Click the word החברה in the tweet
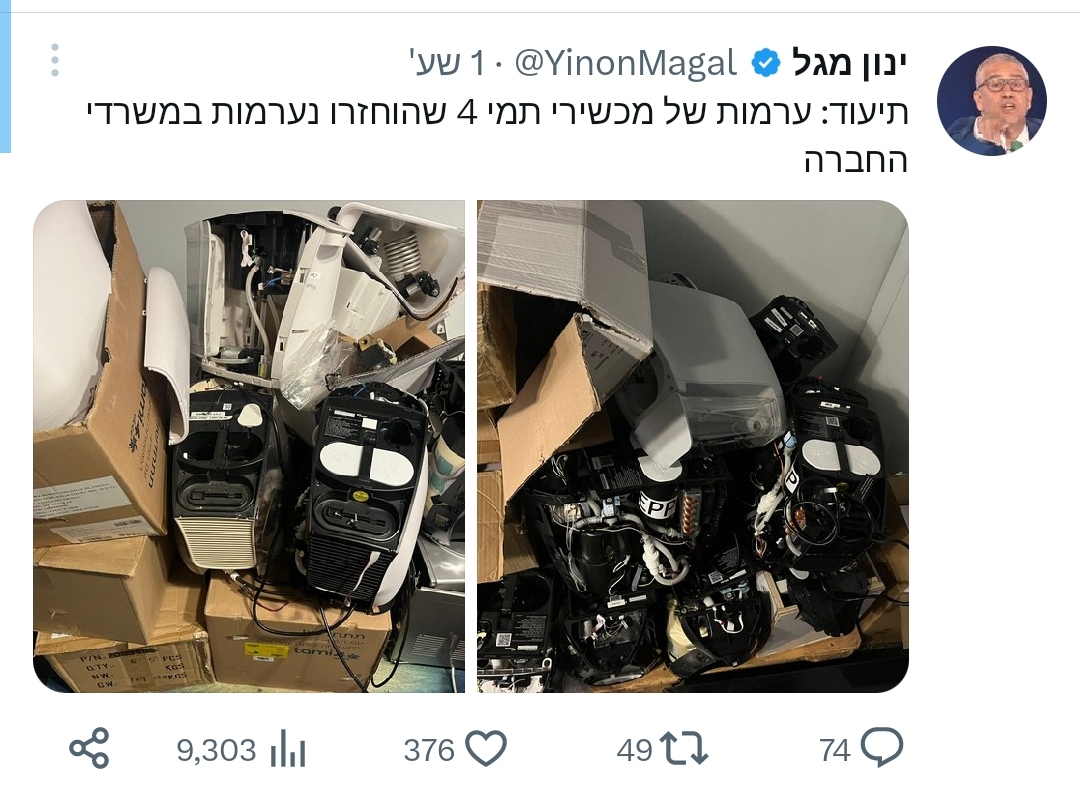1080x793 pixels. [856, 160]
